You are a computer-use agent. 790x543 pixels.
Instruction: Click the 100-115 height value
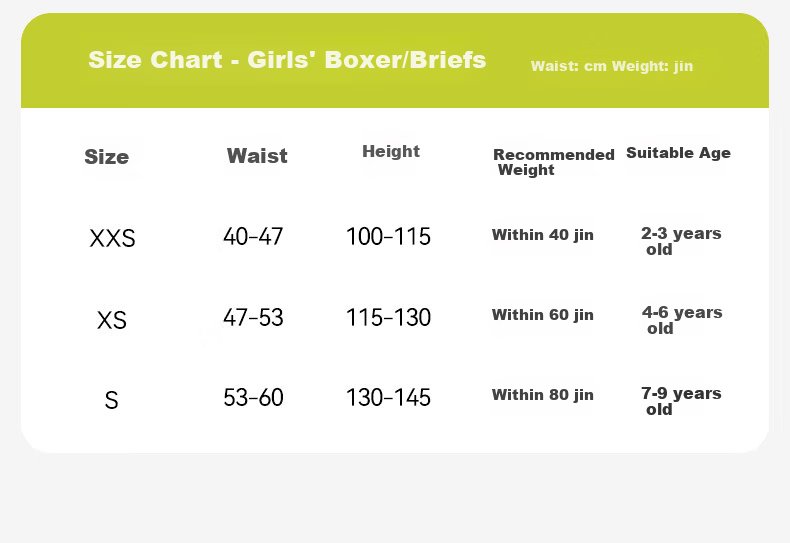(388, 236)
